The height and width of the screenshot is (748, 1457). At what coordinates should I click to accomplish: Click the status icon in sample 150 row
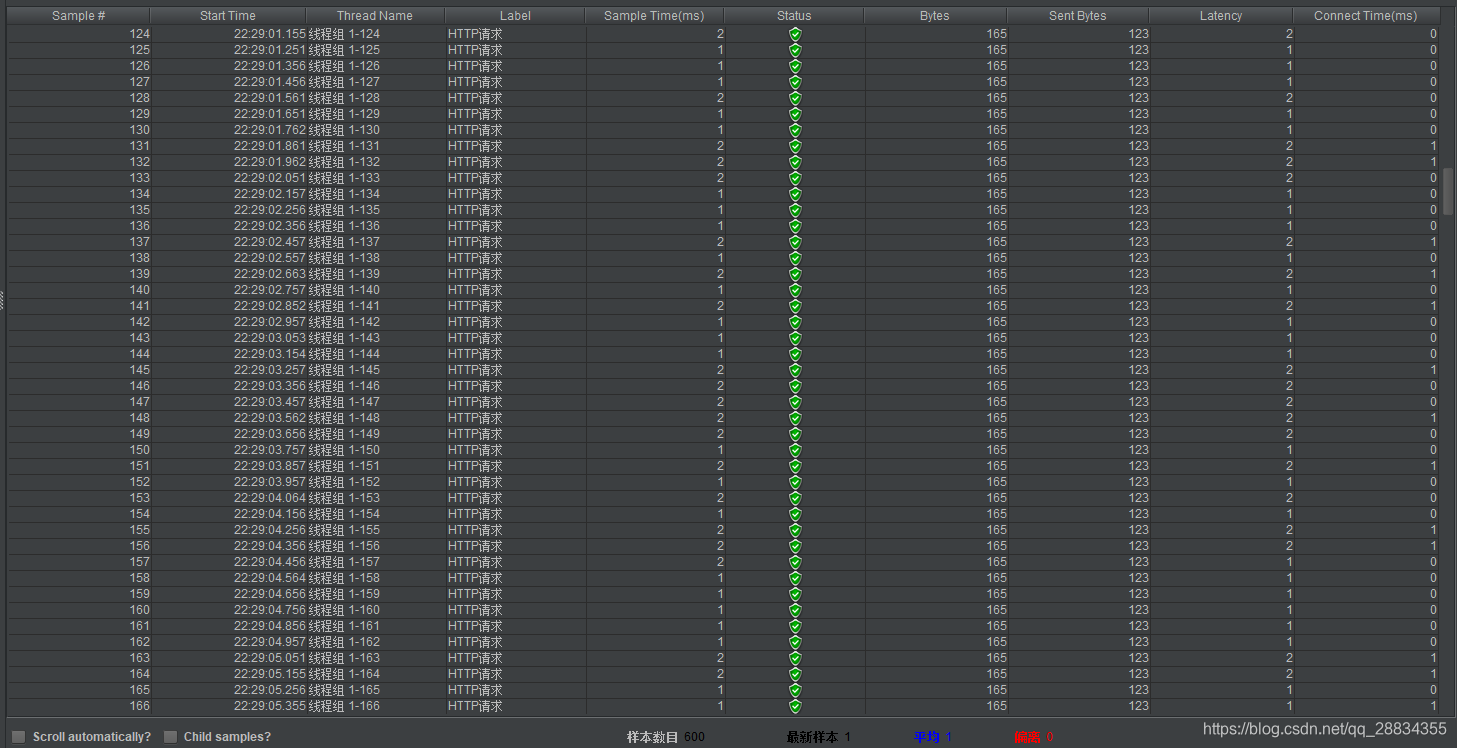(795, 450)
